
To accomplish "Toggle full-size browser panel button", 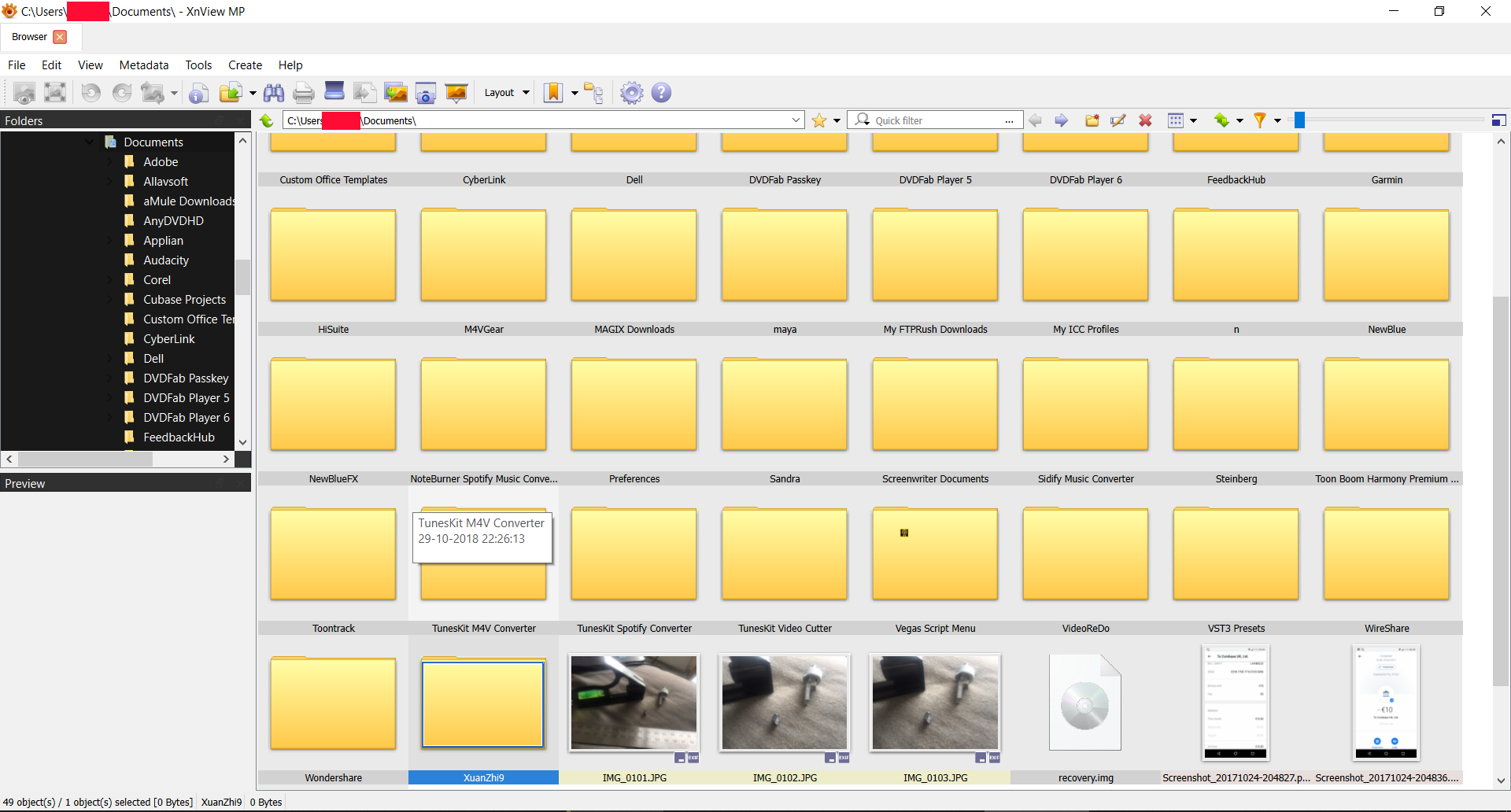I will tap(1498, 120).
